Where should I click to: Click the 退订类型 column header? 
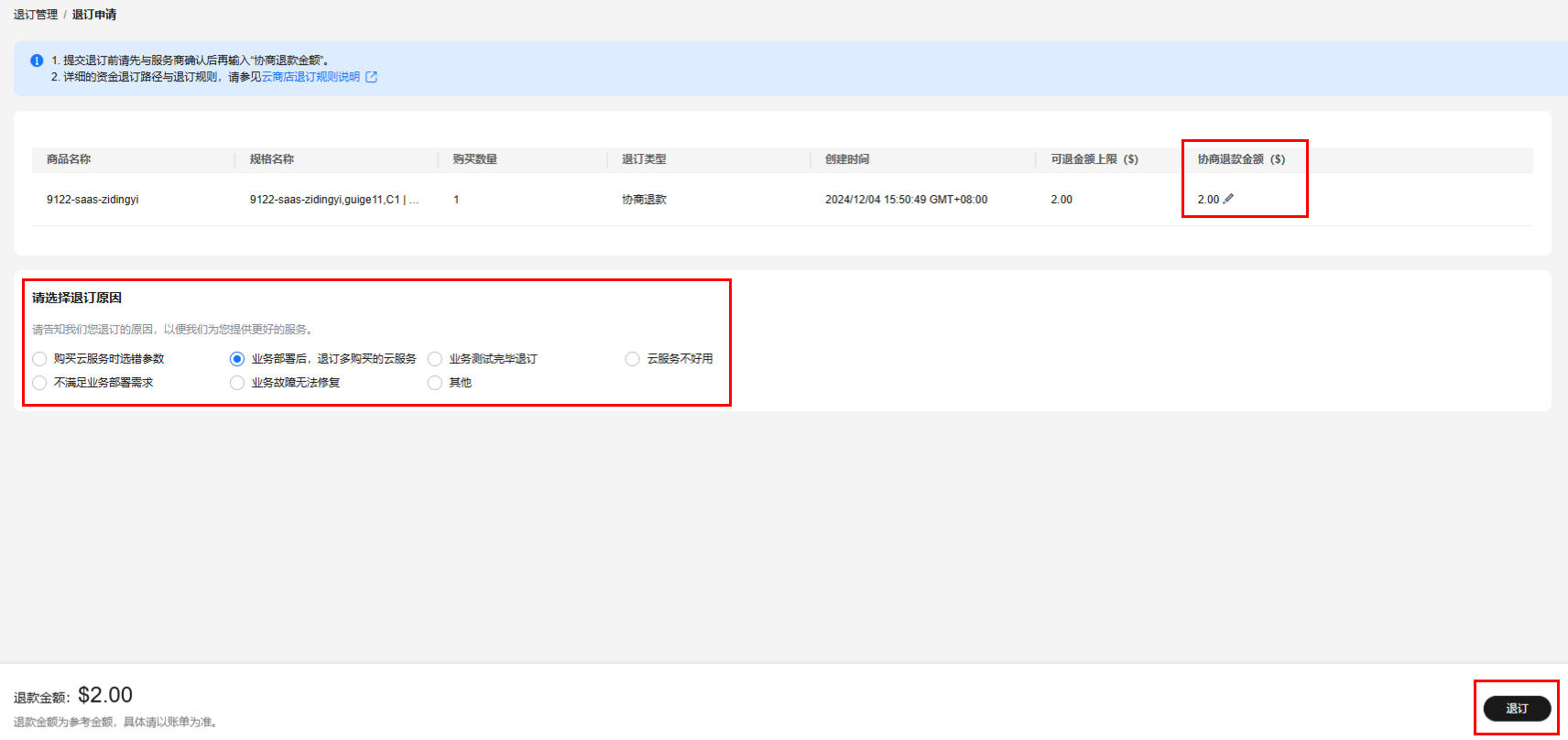pos(644,159)
